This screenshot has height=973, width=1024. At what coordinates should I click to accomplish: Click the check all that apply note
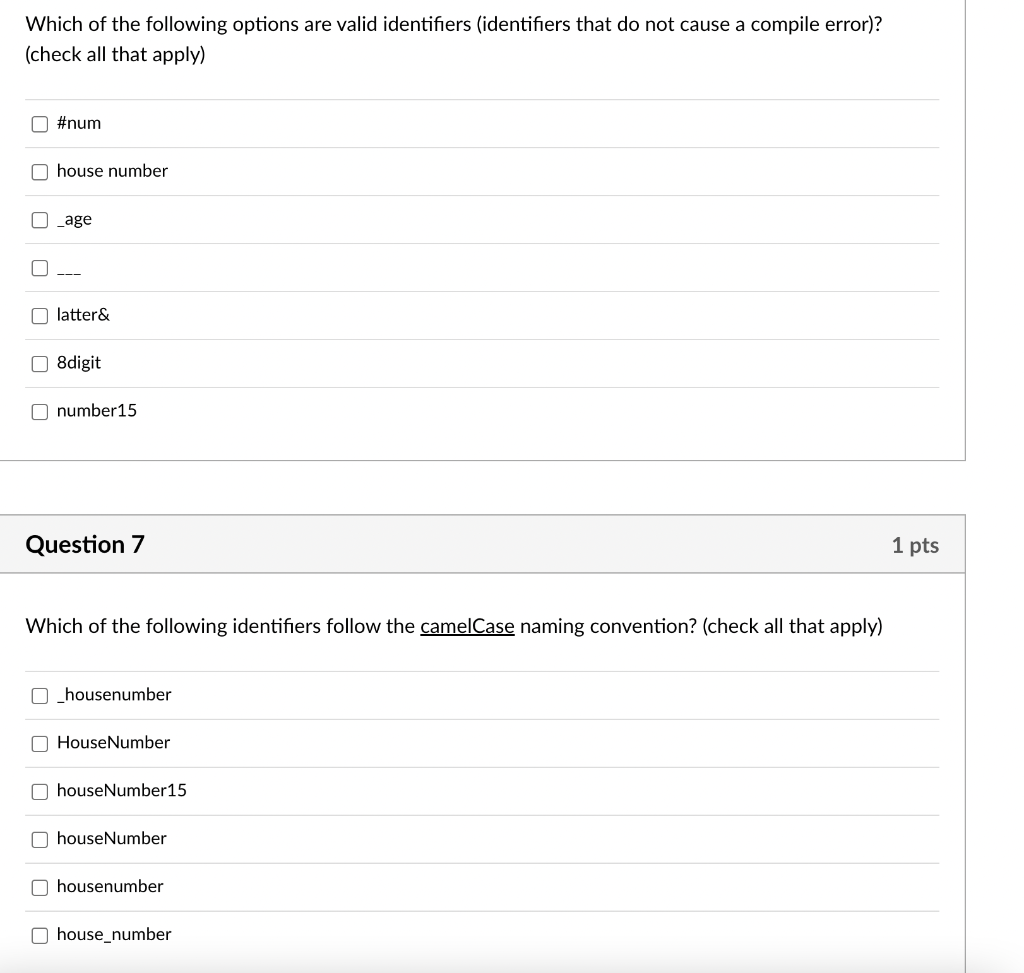114,54
